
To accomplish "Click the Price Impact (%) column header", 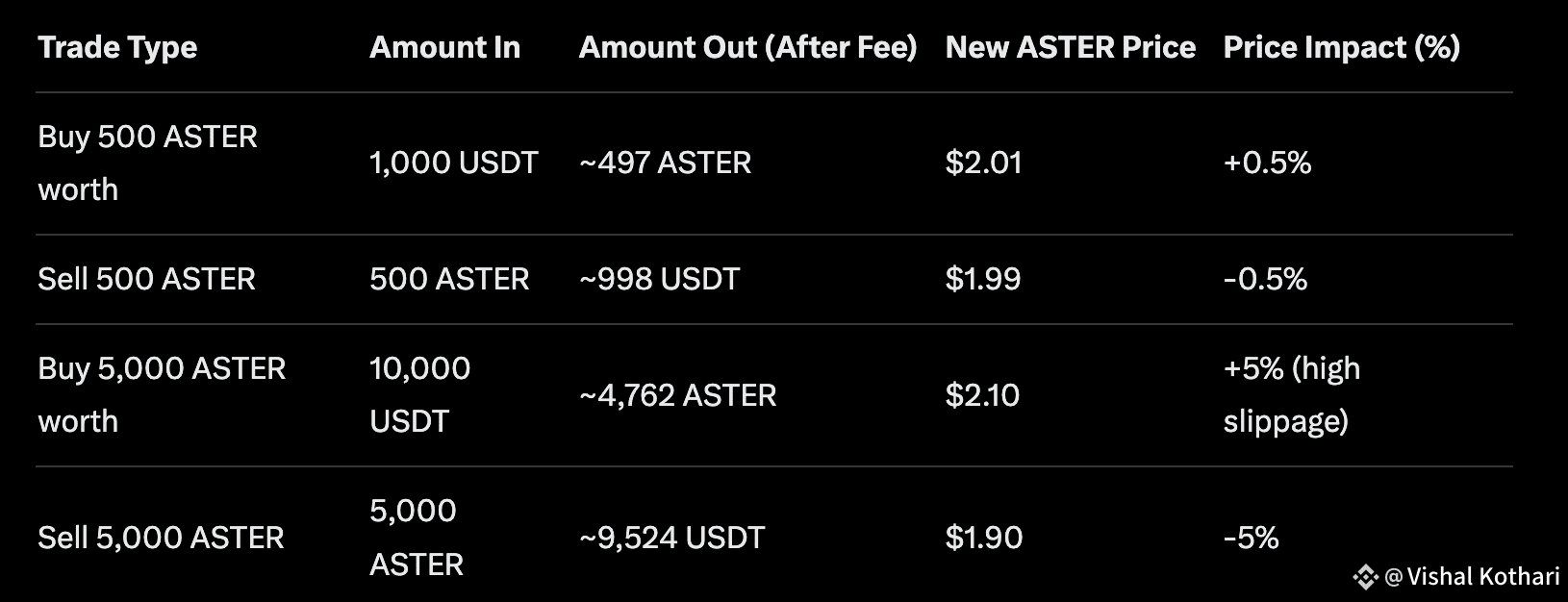I will [x=1341, y=47].
